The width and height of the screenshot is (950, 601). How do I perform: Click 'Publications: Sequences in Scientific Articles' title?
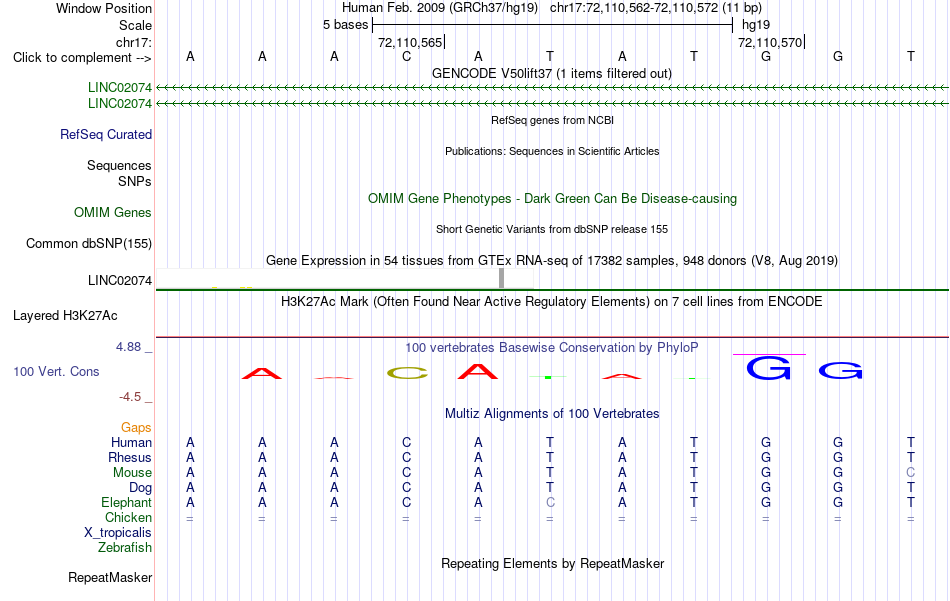click(552, 151)
